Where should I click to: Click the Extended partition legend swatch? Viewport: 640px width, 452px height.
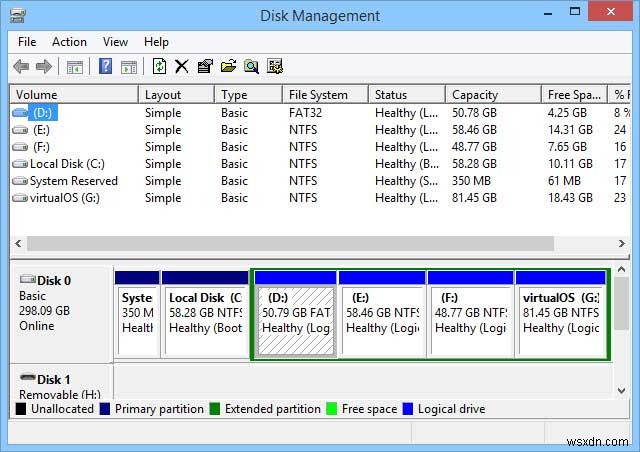(x=215, y=409)
